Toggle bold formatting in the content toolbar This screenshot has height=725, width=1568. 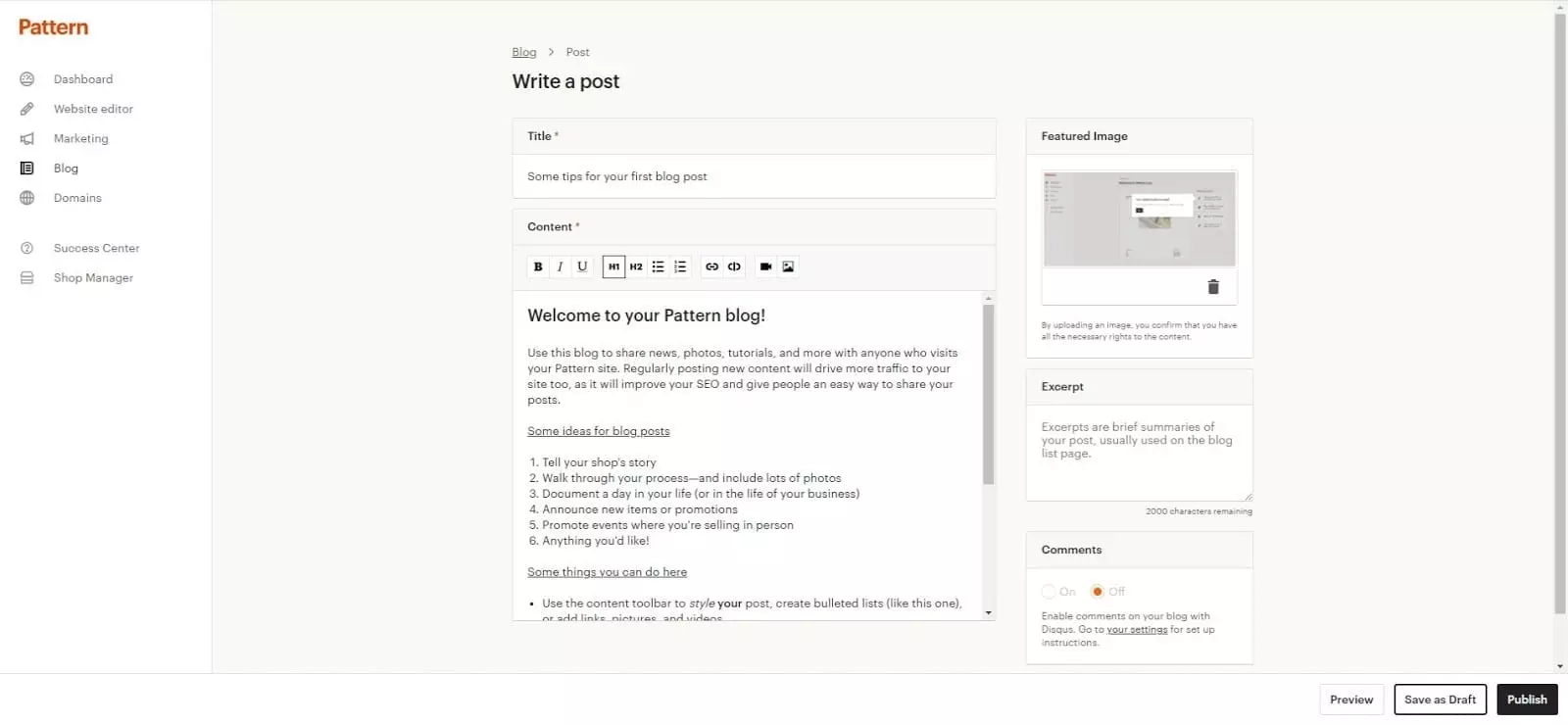tap(537, 266)
